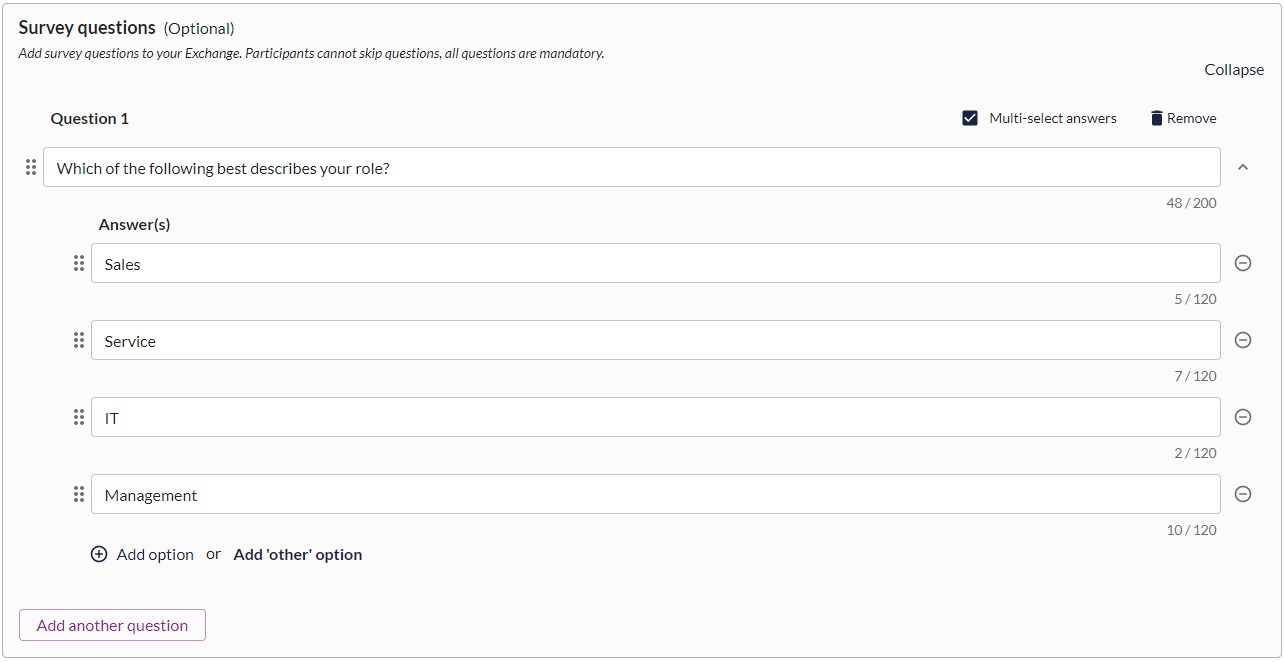Click the drag handle beside Management answer

tap(79, 494)
